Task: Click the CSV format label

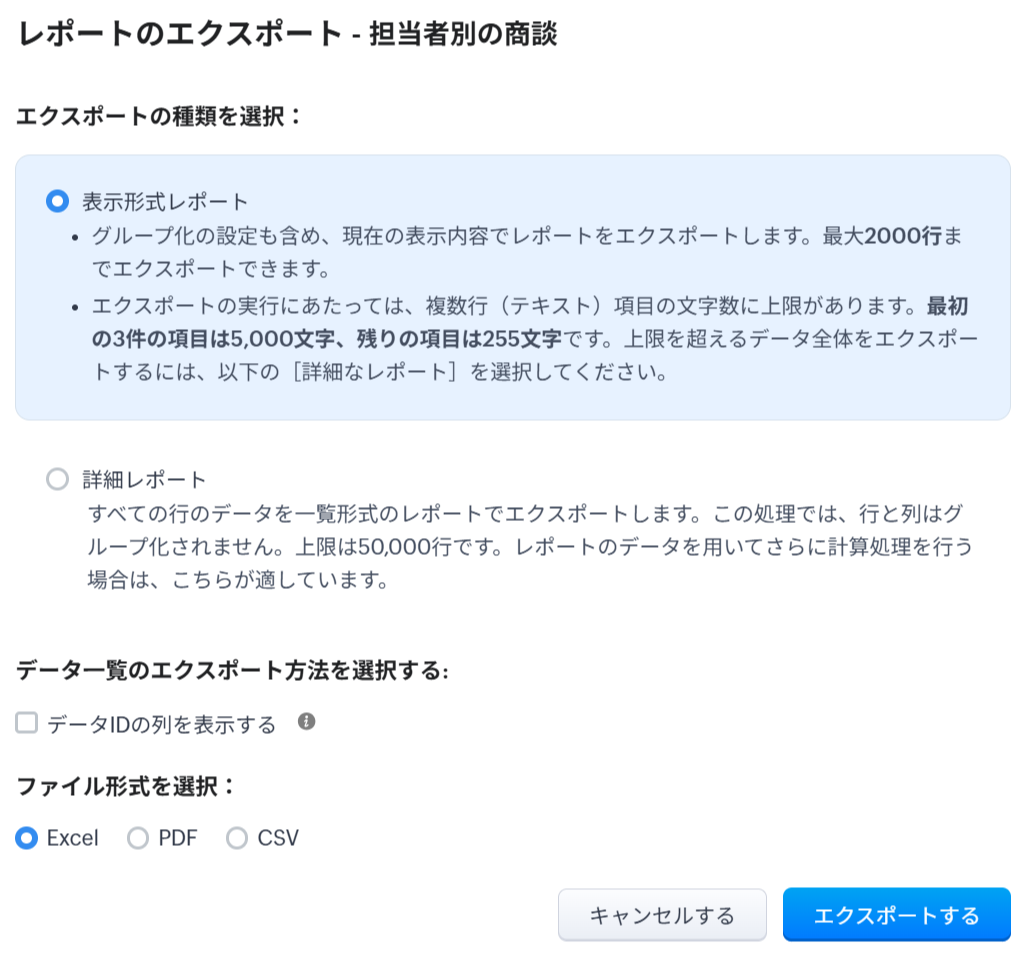Action: (278, 837)
